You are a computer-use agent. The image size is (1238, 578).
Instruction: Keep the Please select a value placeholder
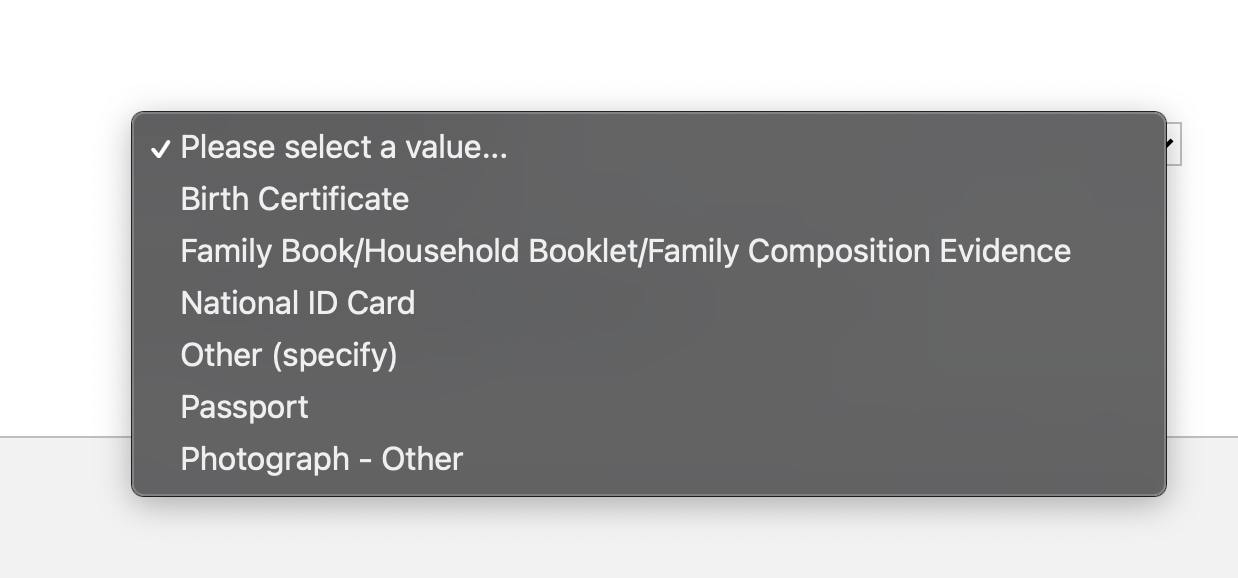pyautogui.click(x=343, y=147)
